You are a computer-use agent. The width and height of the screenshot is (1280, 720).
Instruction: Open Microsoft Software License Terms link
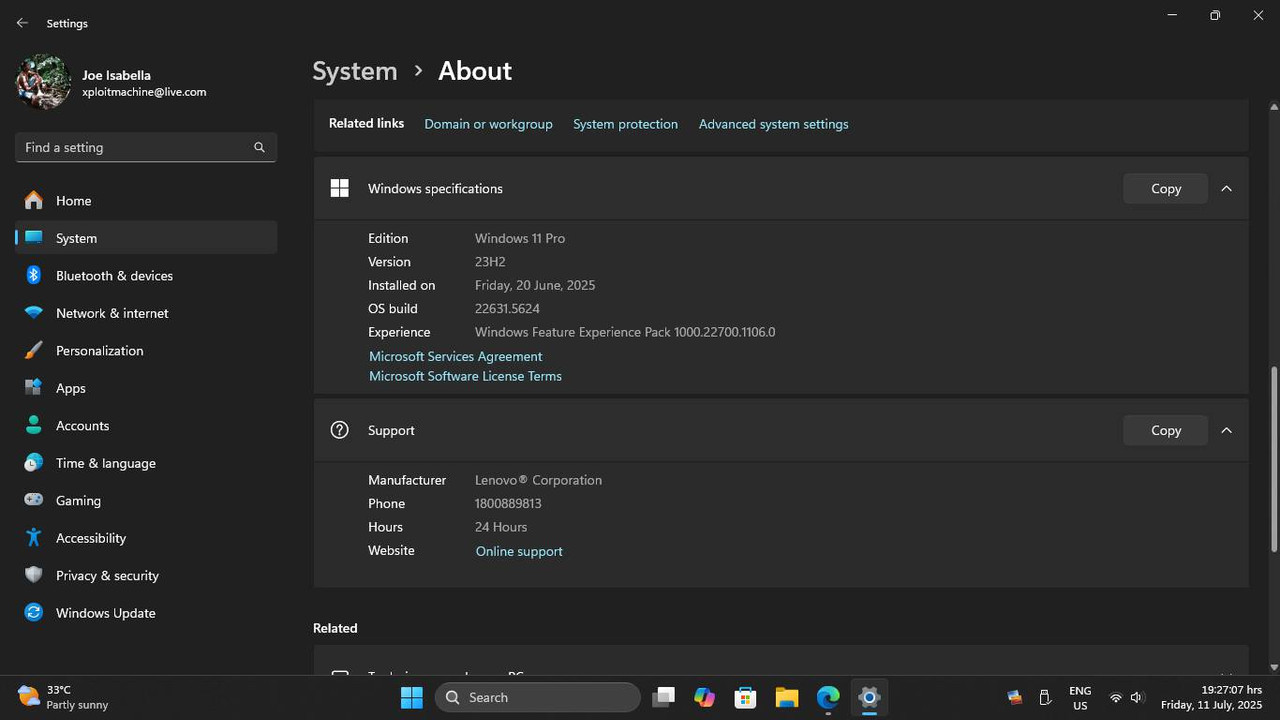465,376
